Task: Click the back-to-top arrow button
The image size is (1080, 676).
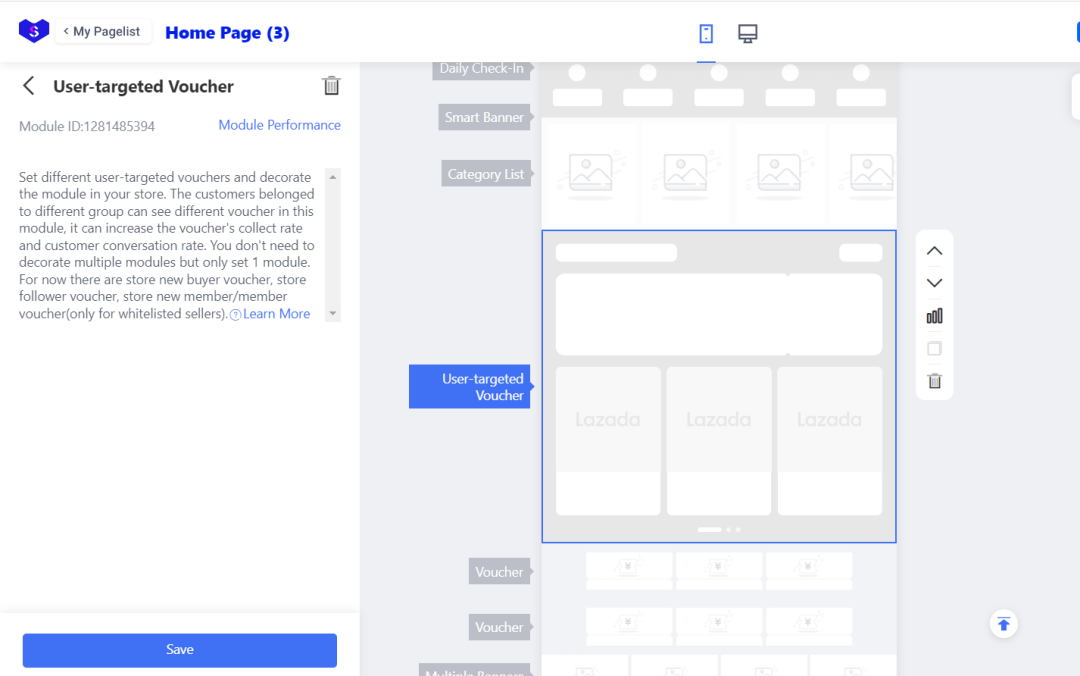Action: [1004, 624]
